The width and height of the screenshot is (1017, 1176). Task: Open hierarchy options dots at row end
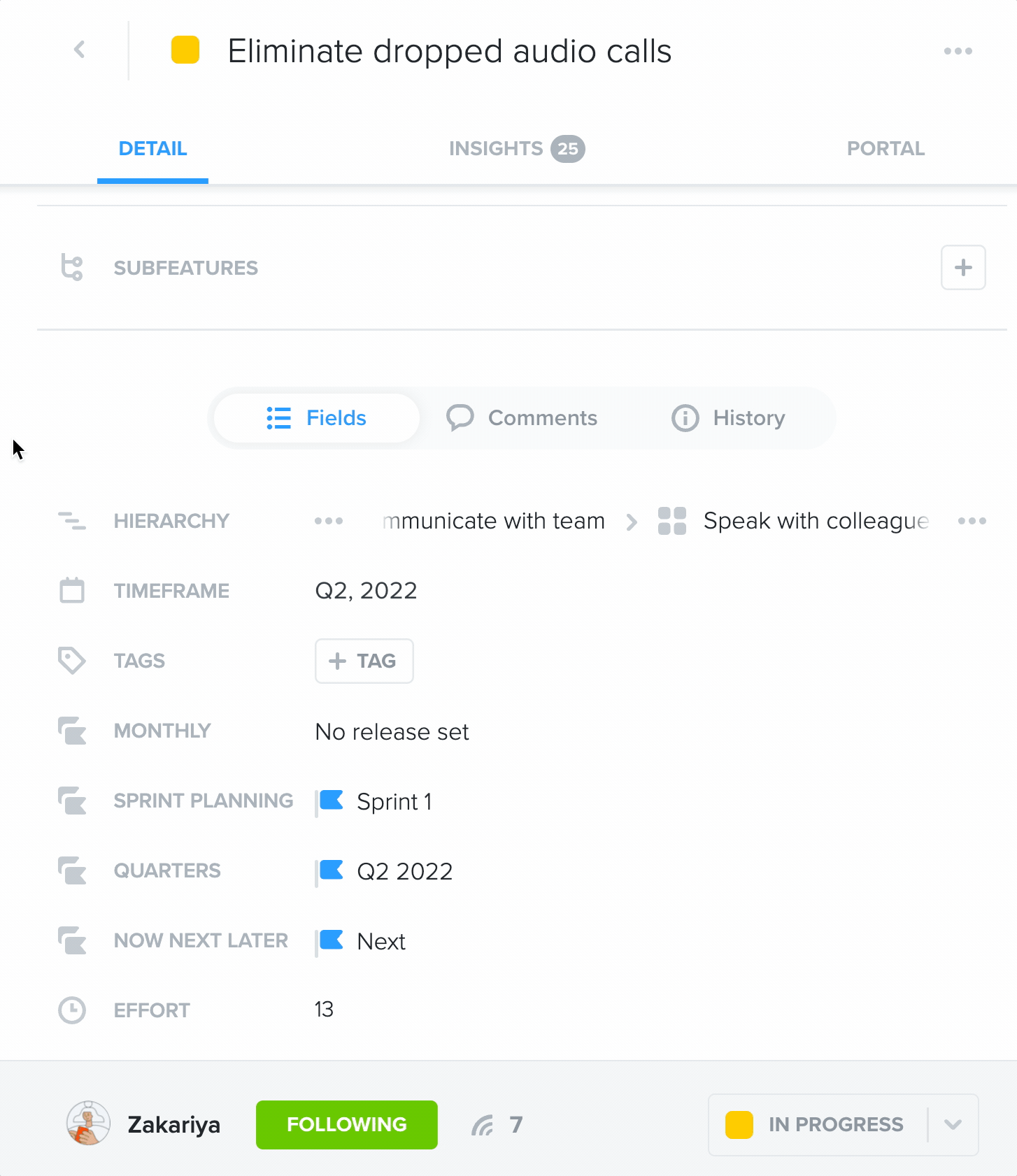click(x=972, y=521)
